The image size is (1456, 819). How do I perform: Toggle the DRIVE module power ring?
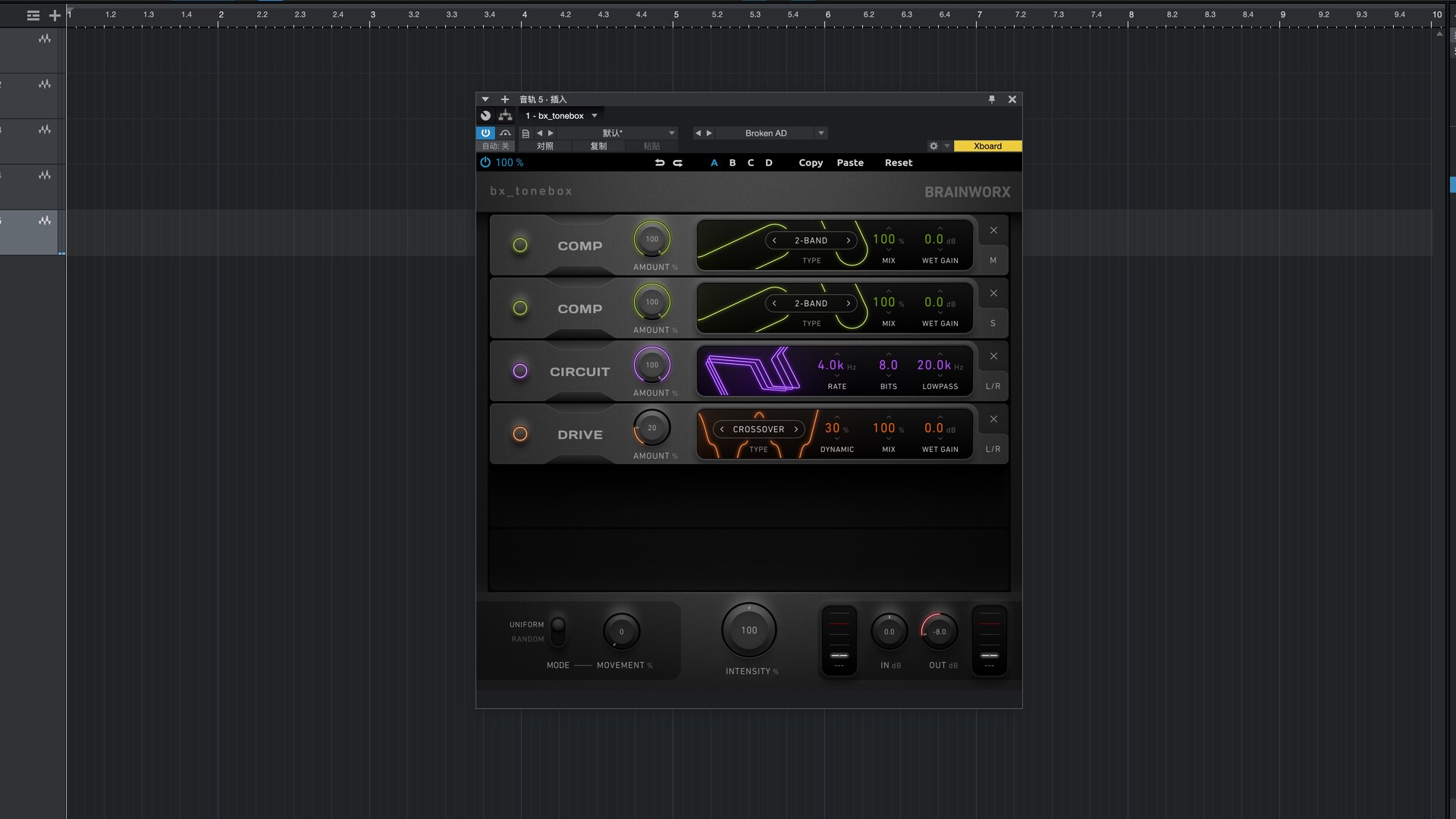pos(520,435)
